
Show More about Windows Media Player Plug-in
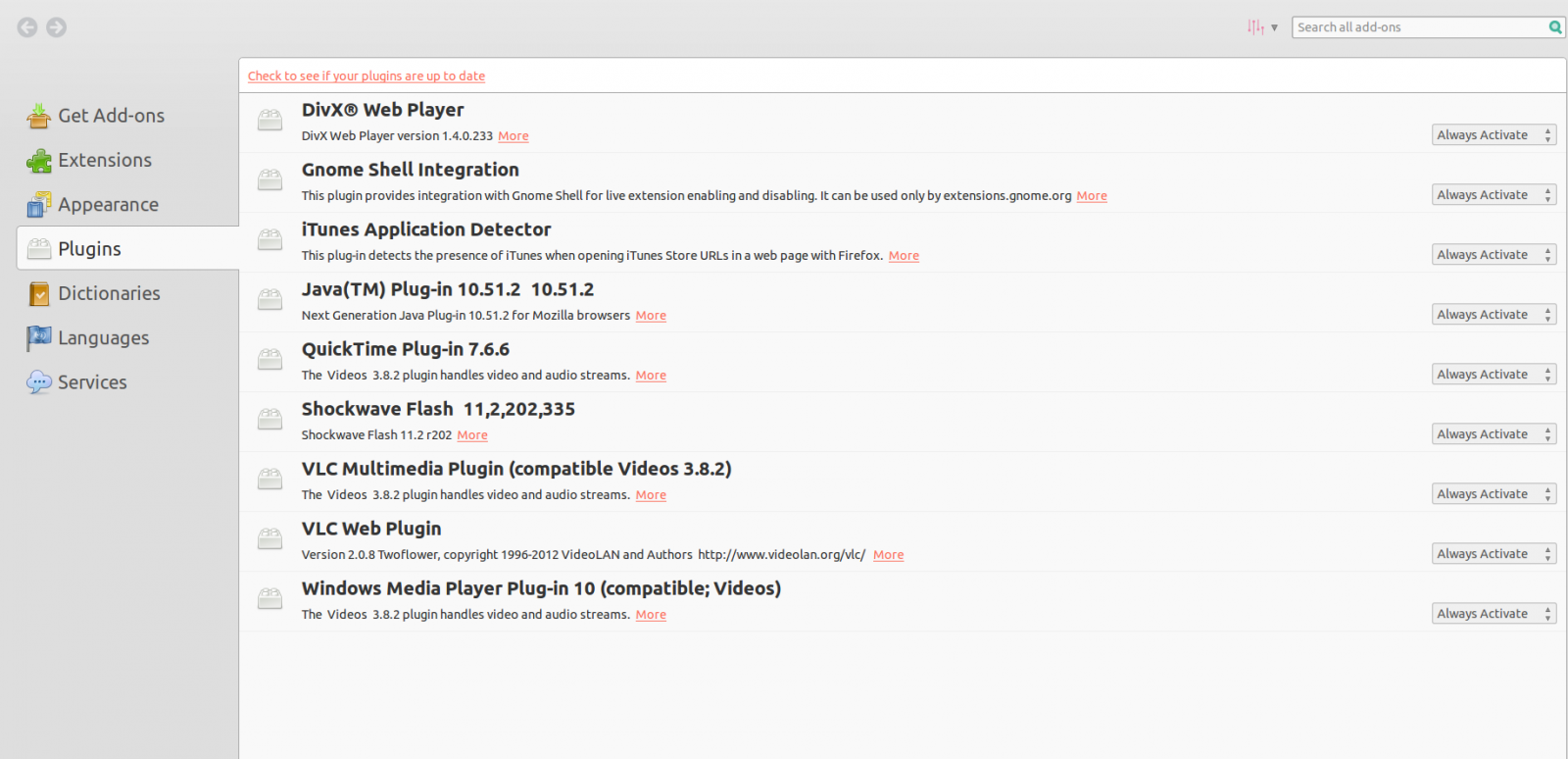[x=651, y=615]
